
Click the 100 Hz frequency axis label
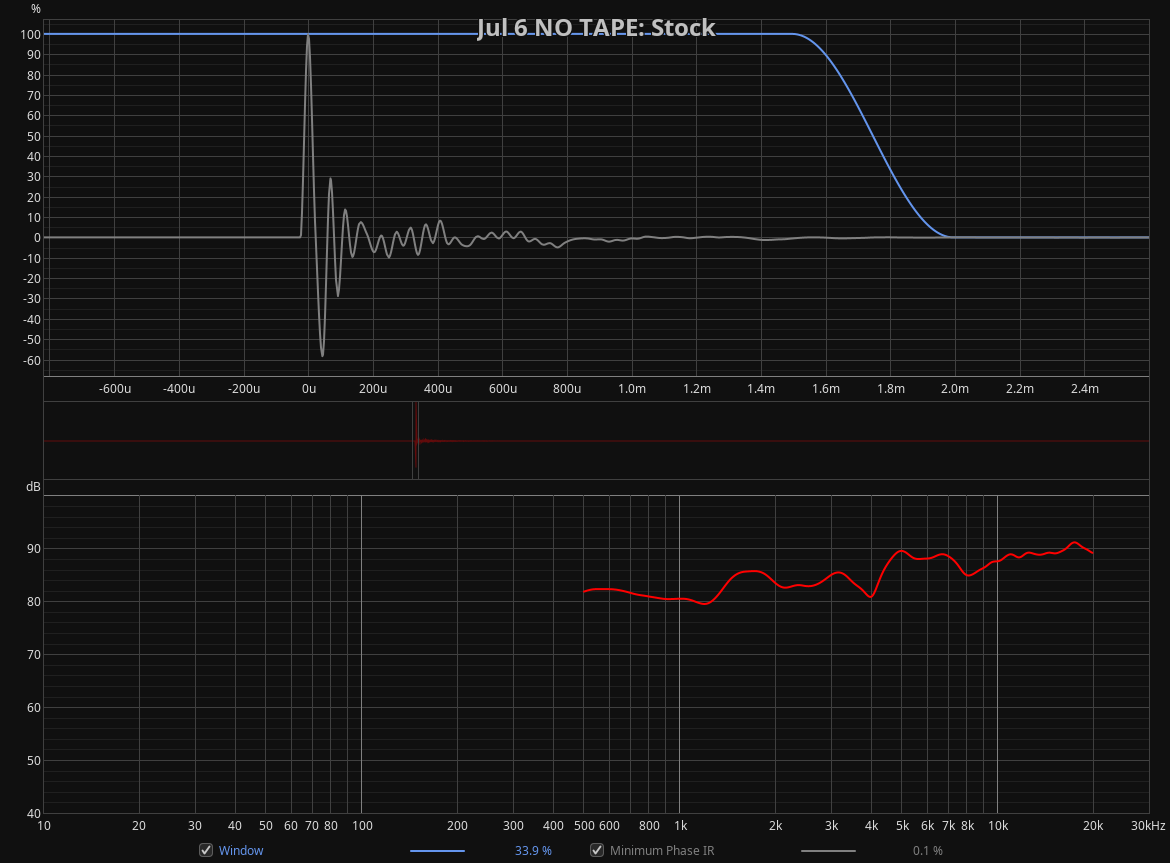pyautogui.click(x=362, y=826)
